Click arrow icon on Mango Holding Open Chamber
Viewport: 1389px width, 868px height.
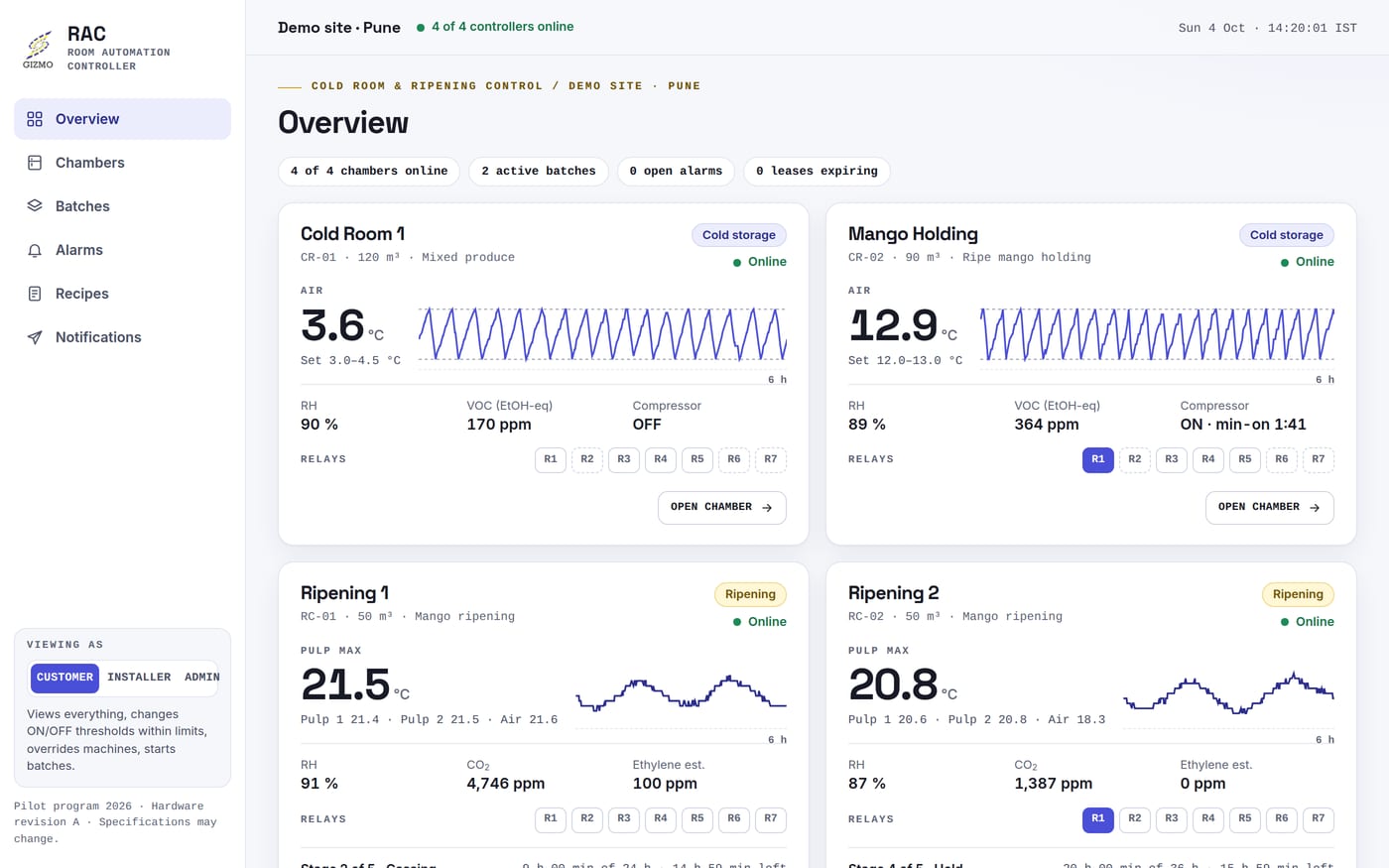coord(1315,507)
